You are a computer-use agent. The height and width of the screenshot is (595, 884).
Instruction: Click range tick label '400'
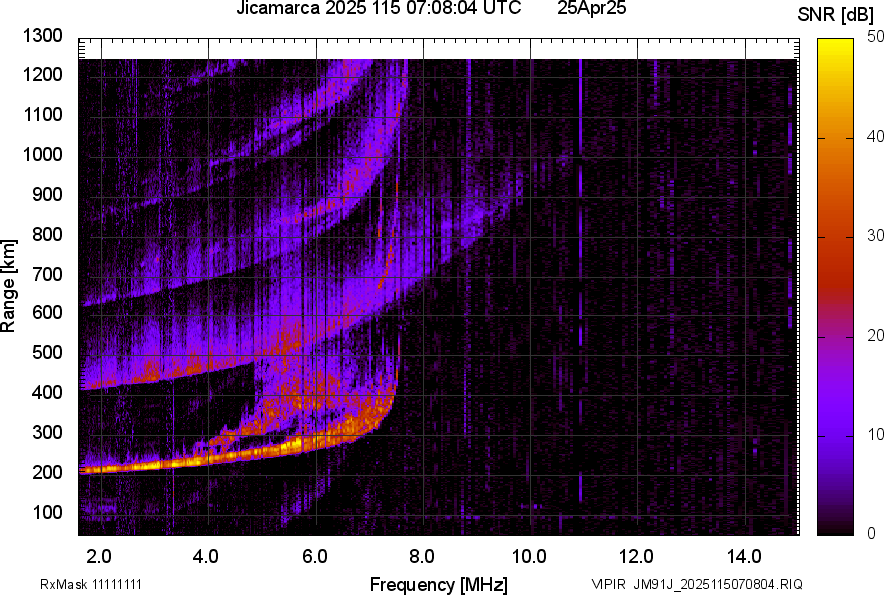(47, 393)
